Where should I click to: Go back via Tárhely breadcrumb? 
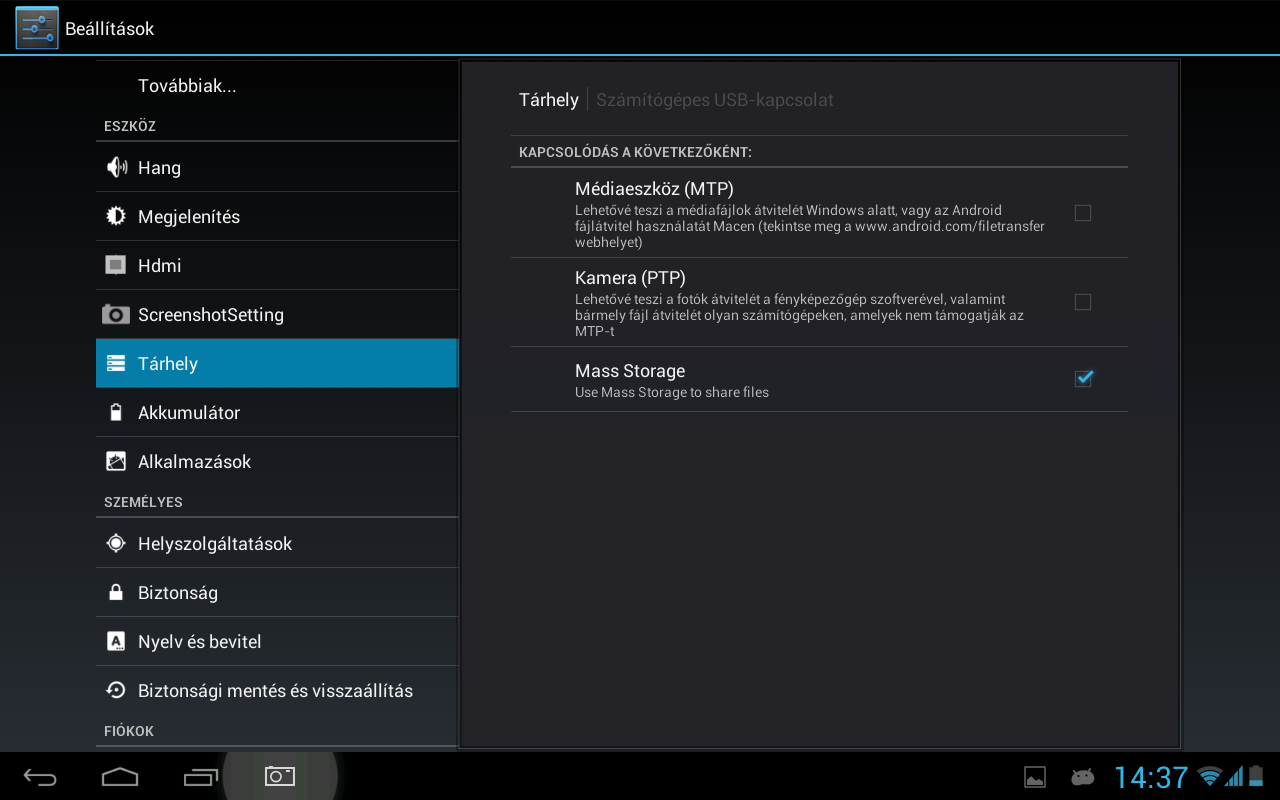pos(548,100)
